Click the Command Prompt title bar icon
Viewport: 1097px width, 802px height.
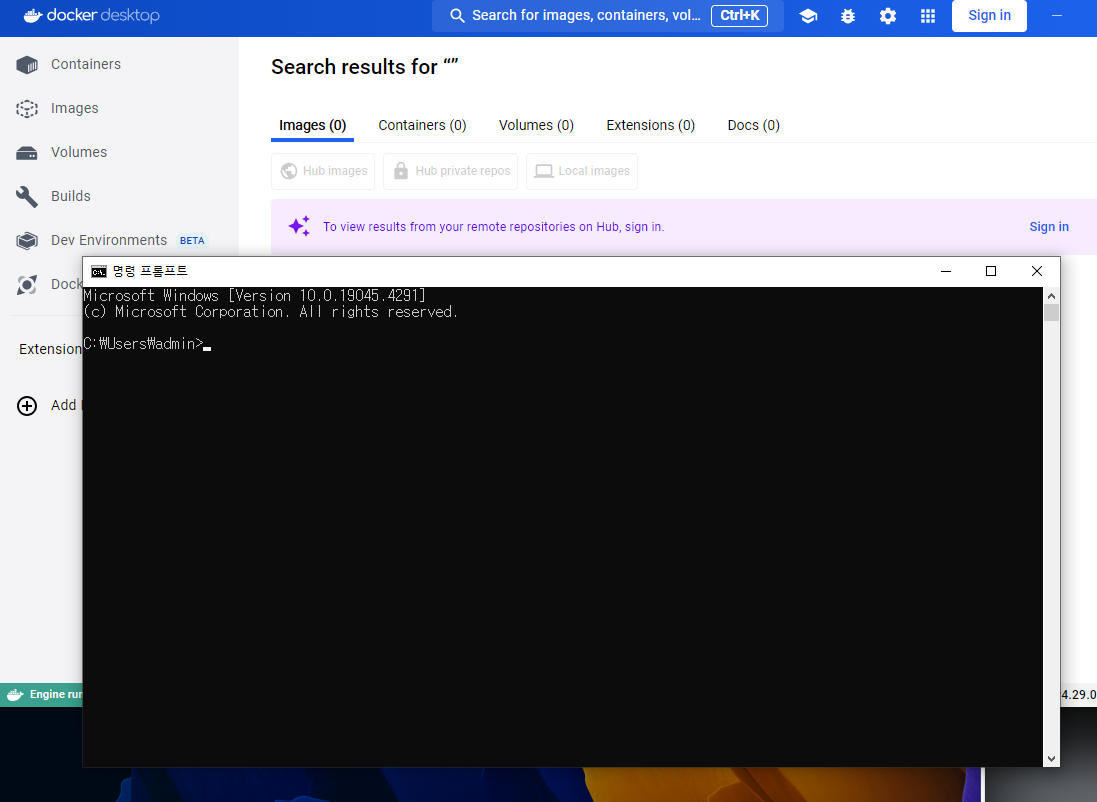click(x=99, y=272)
